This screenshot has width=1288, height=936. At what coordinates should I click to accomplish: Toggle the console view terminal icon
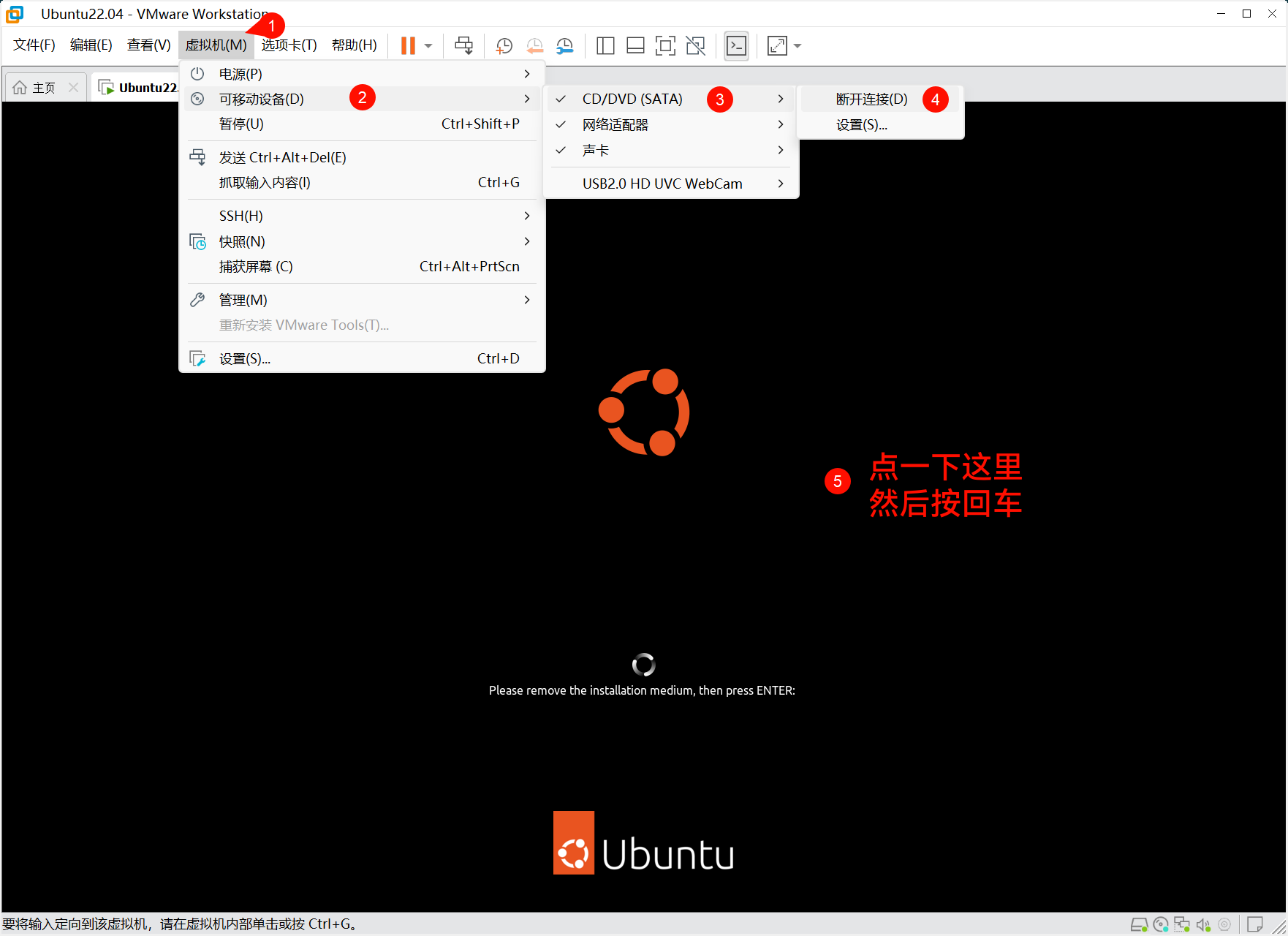[736, 45]
